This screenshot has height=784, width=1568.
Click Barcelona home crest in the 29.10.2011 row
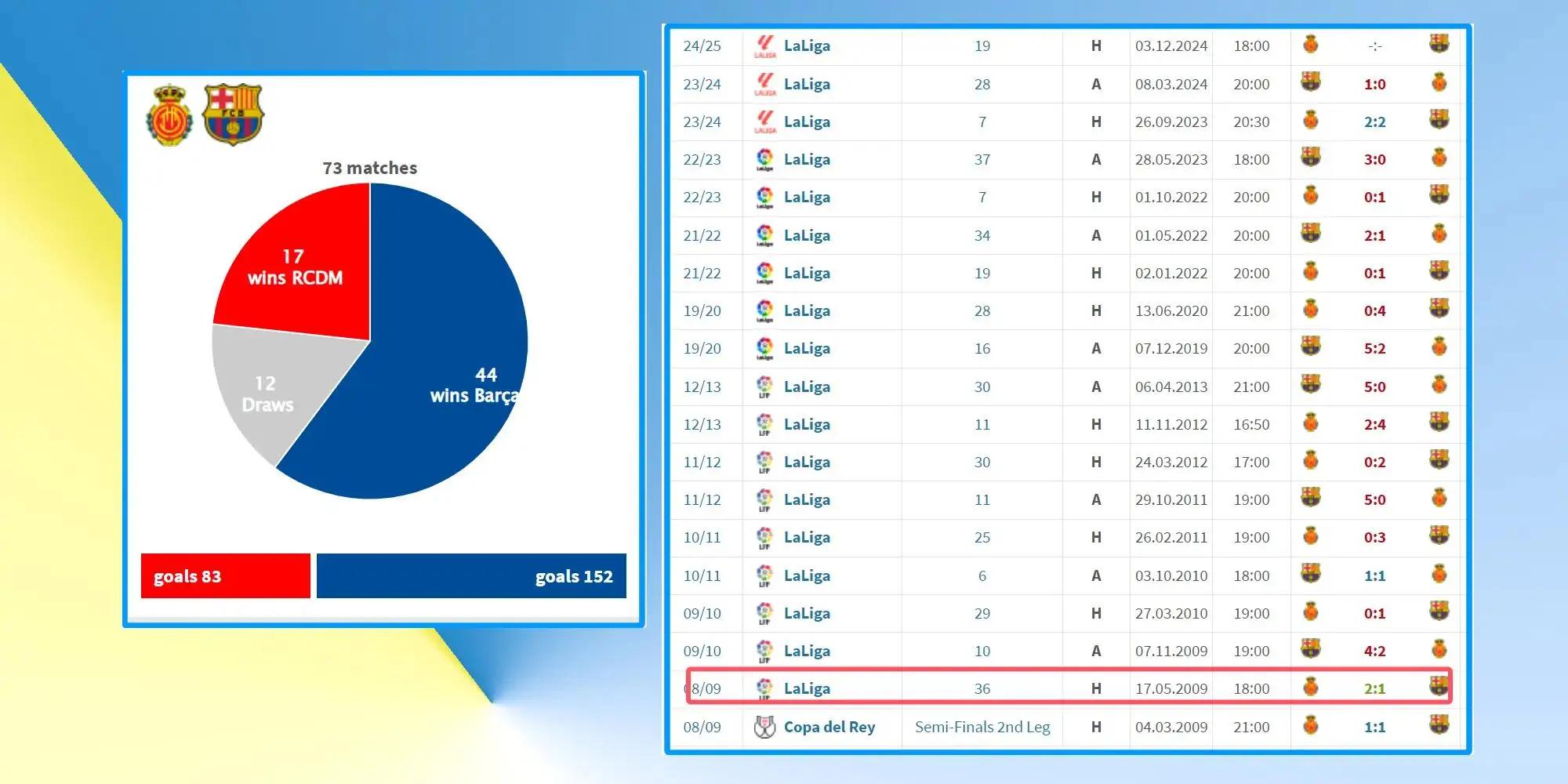(1310, 497)
